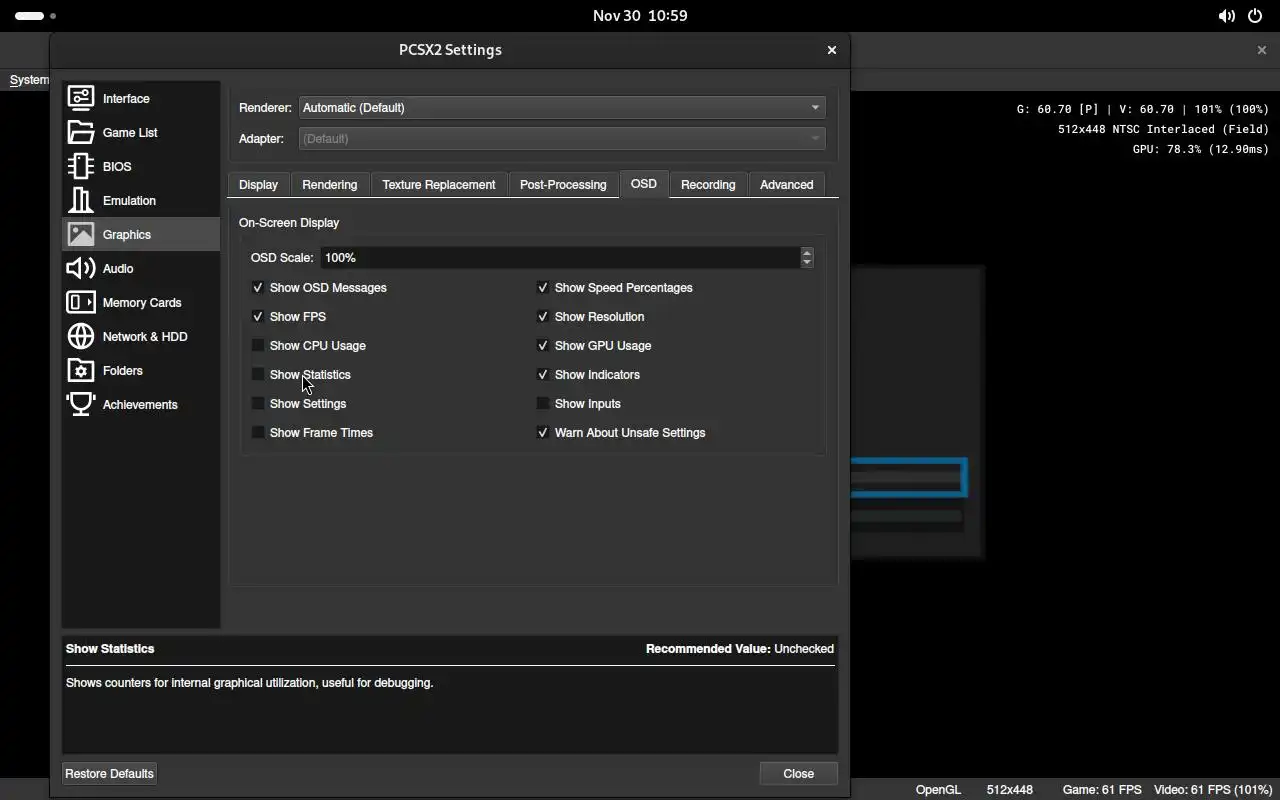Click the Video: 61 FPS status text
The image size is (1280, 800).
click(1212, 789)
